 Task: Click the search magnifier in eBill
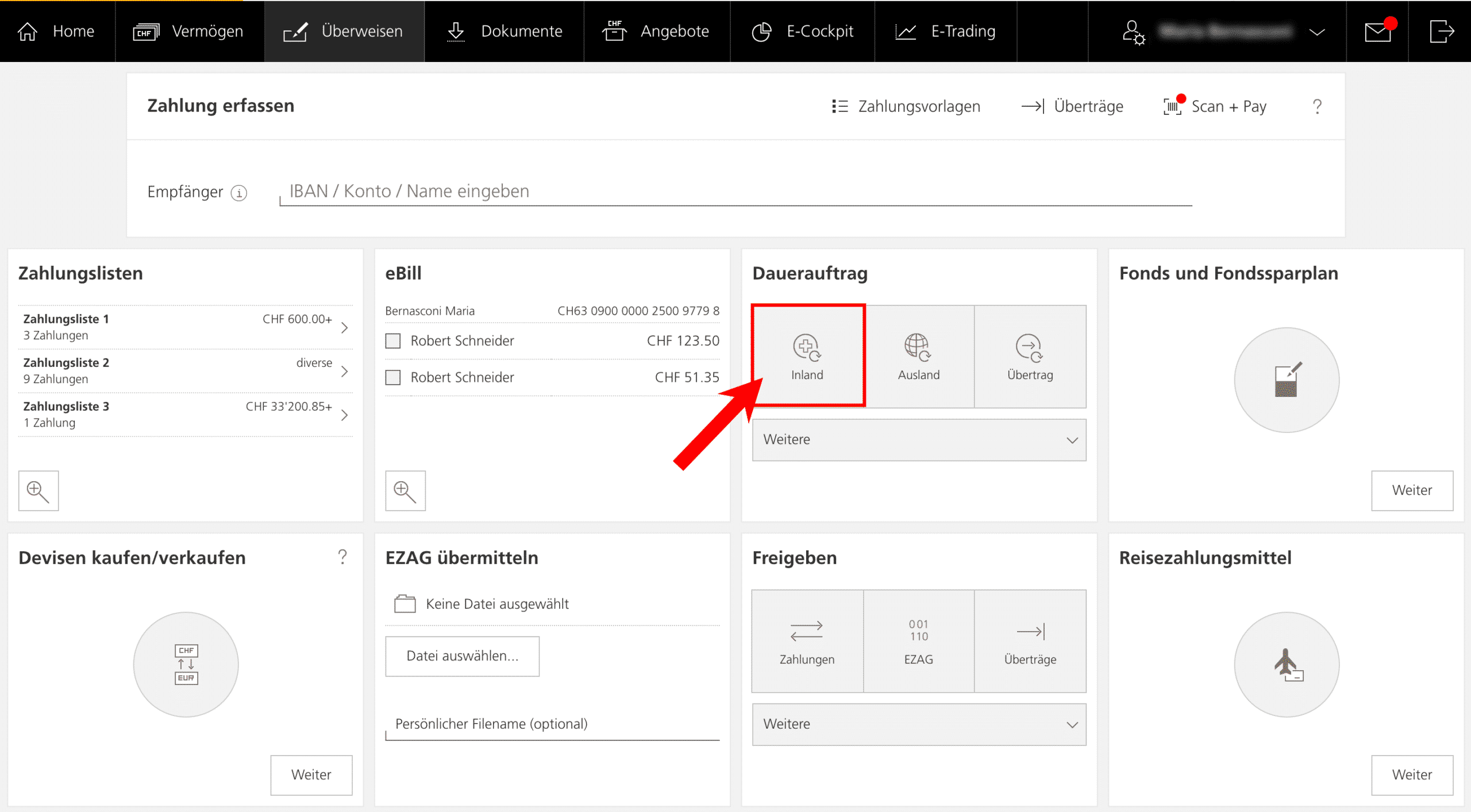(x=406, y=491)
